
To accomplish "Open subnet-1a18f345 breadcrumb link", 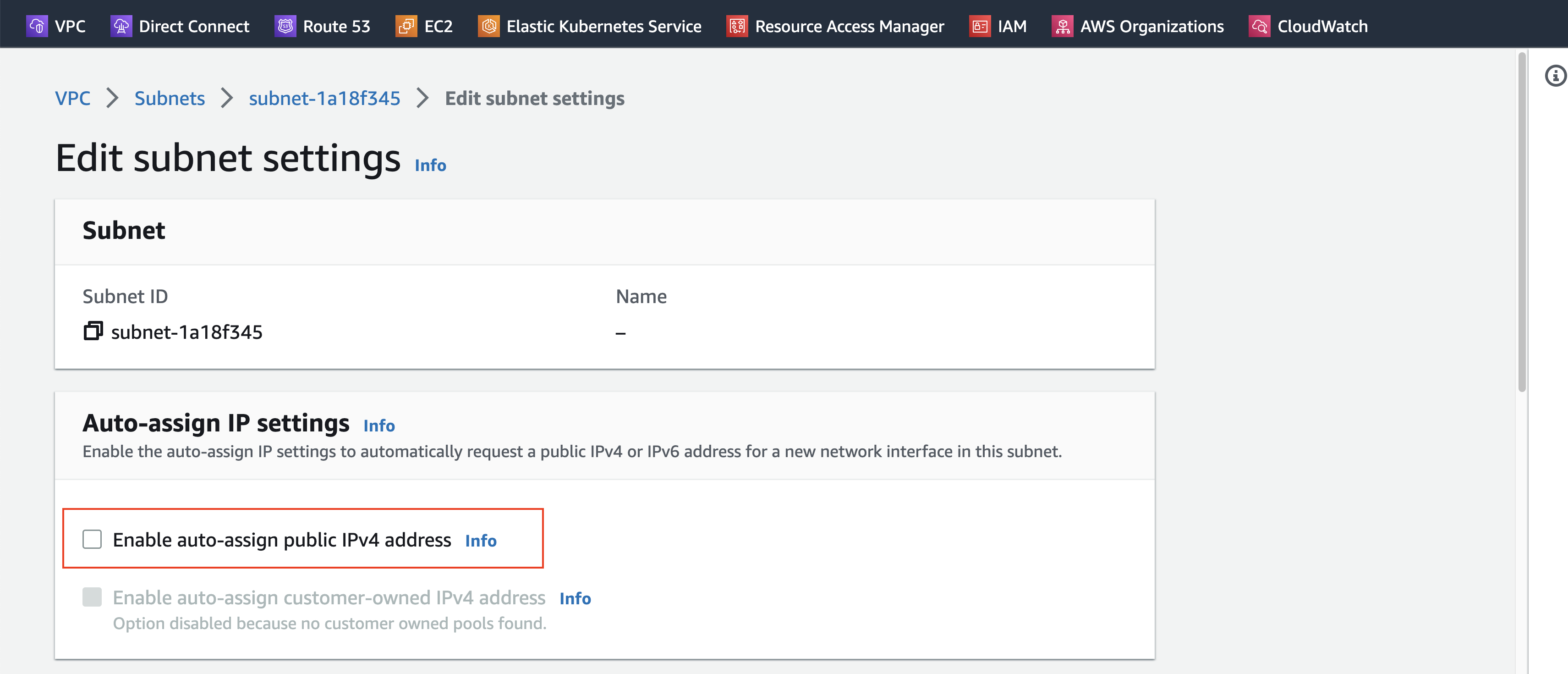I will (324, 98).
